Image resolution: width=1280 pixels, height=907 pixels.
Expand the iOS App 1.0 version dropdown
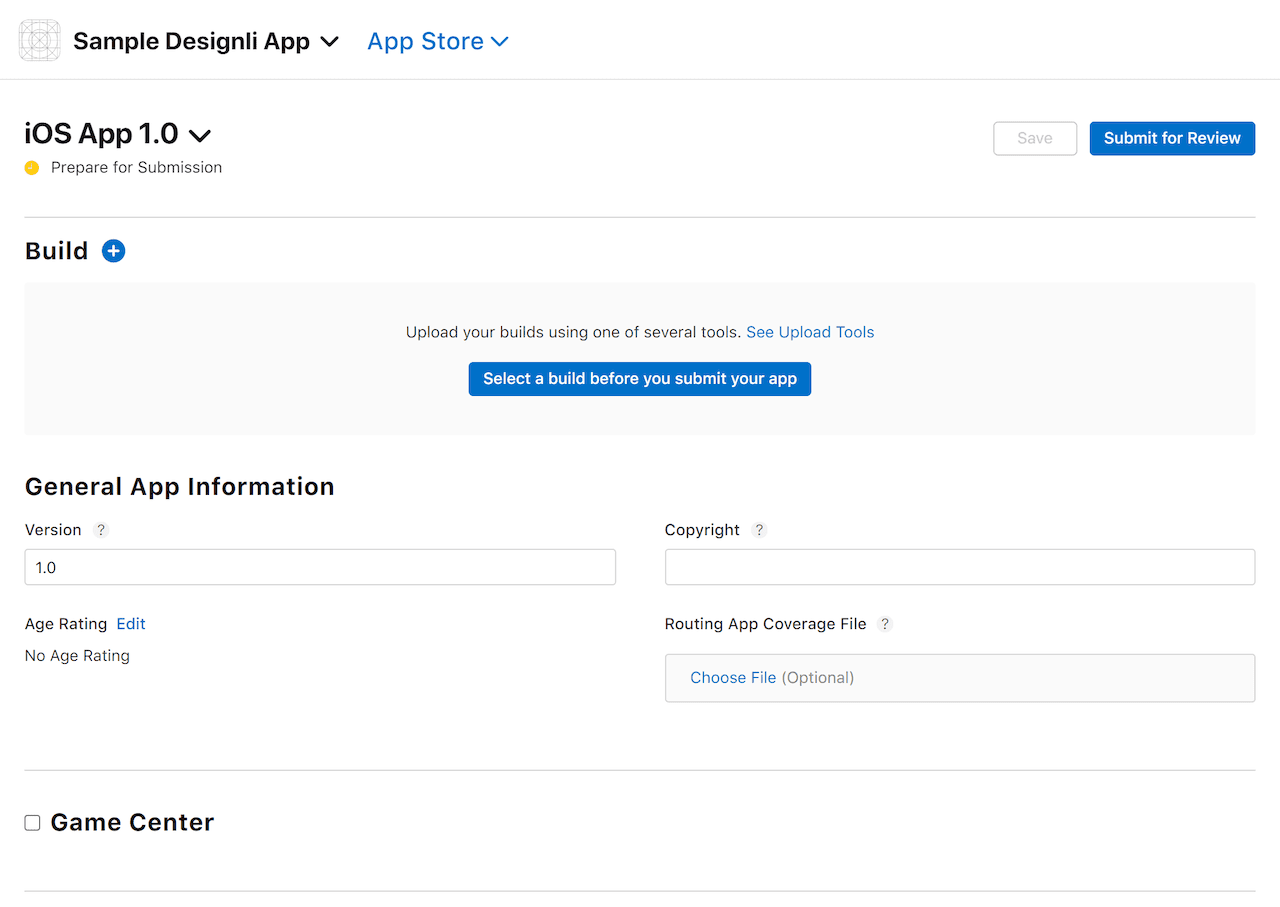[200, 134]
